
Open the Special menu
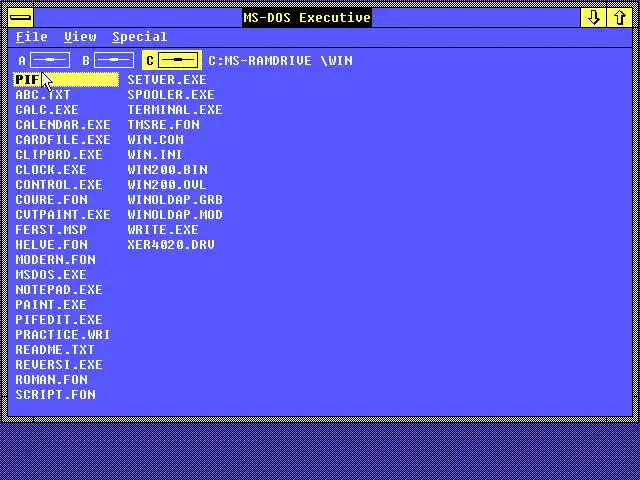[140, 37]
